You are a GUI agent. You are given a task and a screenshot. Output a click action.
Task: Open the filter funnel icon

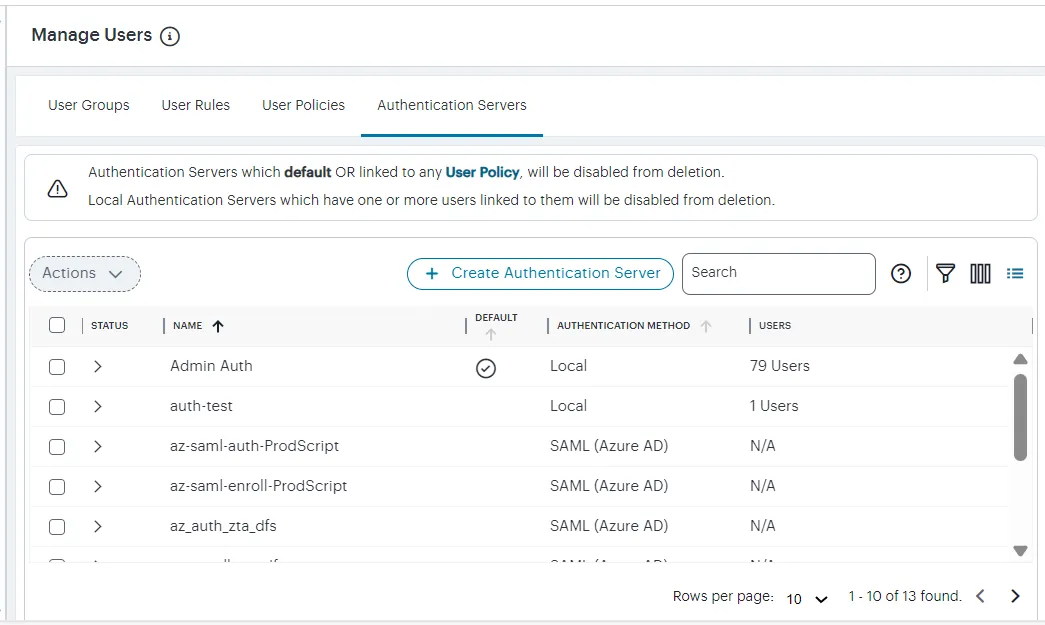click(945, 273)
